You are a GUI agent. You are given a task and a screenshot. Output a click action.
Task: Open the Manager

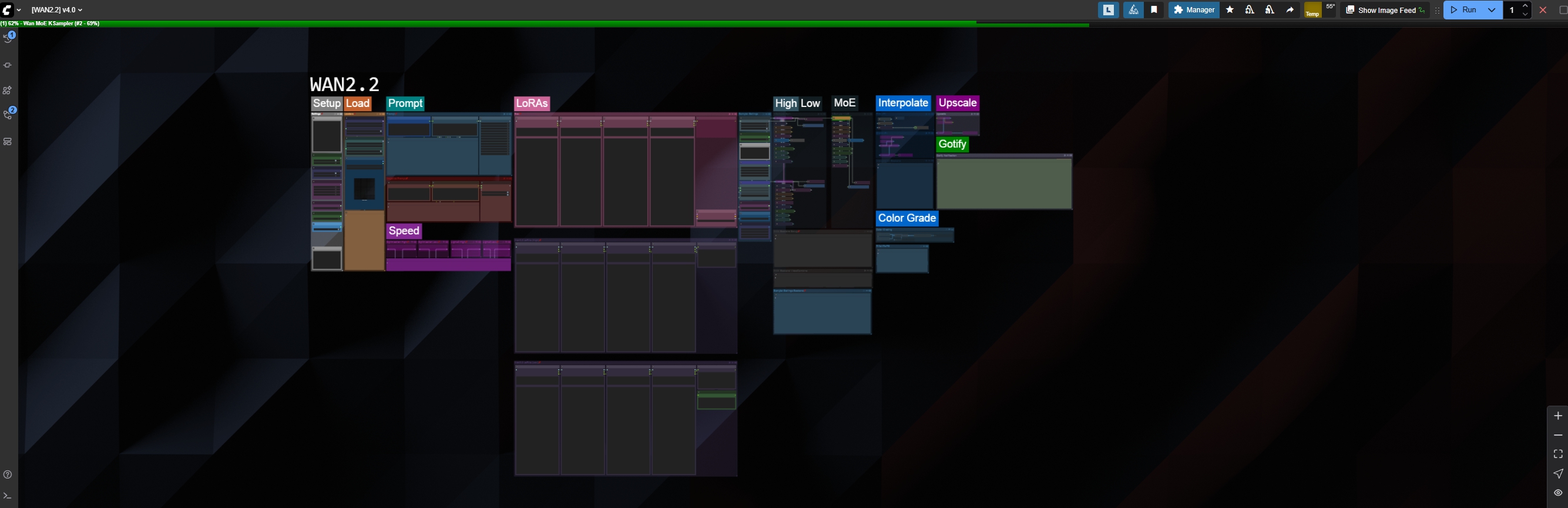1194,10
